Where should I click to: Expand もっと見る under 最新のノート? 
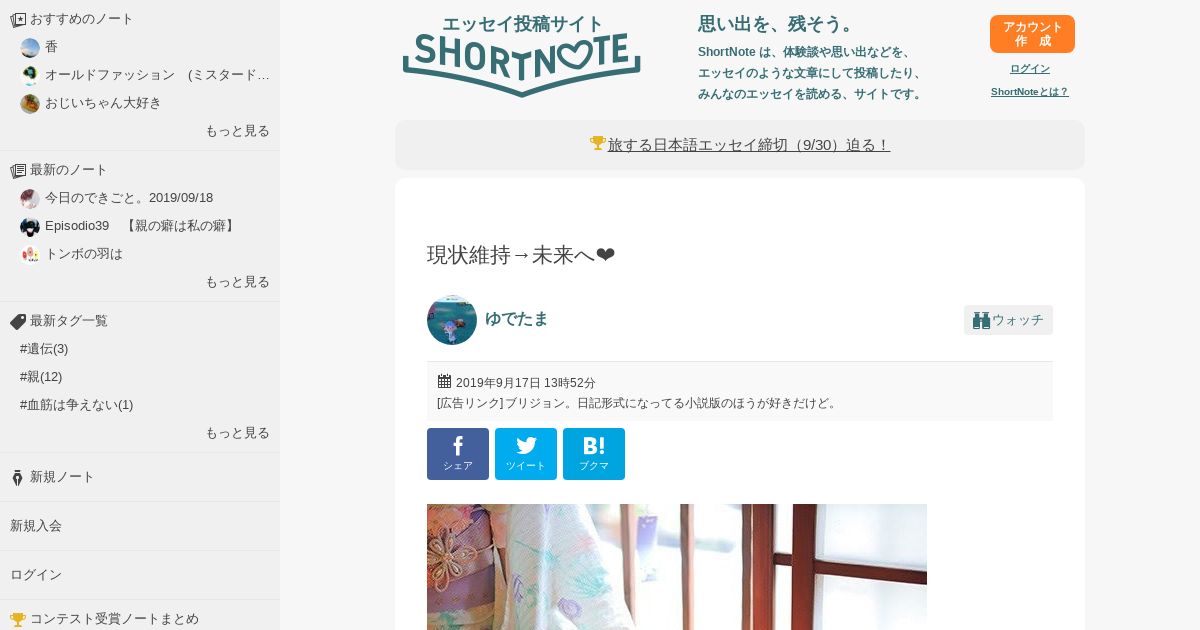tap(238, 282)
